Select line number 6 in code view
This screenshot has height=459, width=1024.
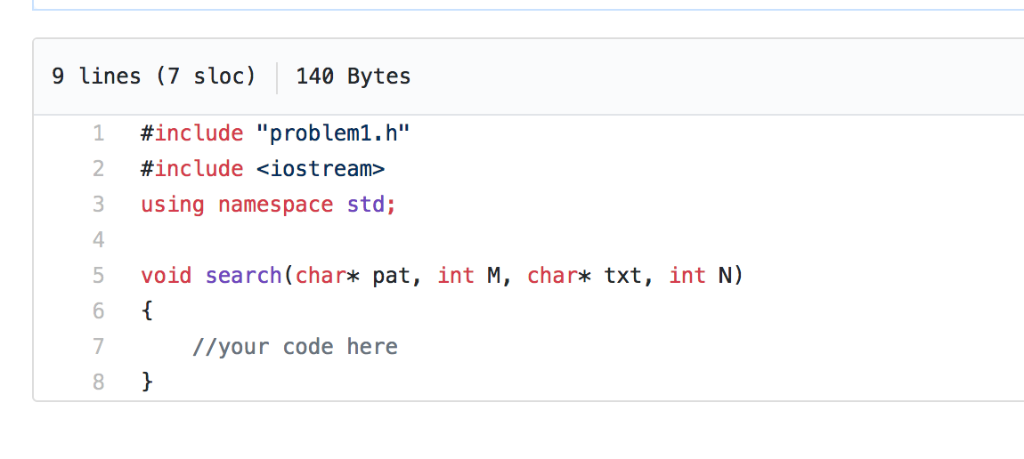(x=99, y=311)
